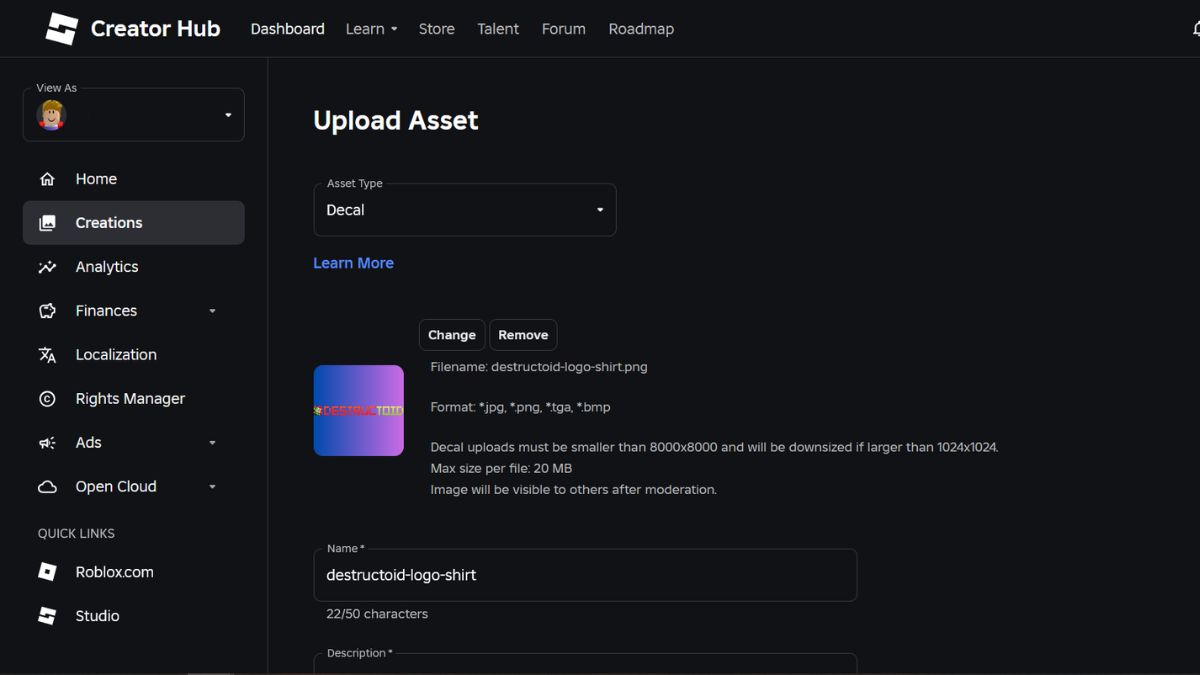Follow the Learn More link
This screenshot has height=675, width=1200.
(x=353, y=263)
